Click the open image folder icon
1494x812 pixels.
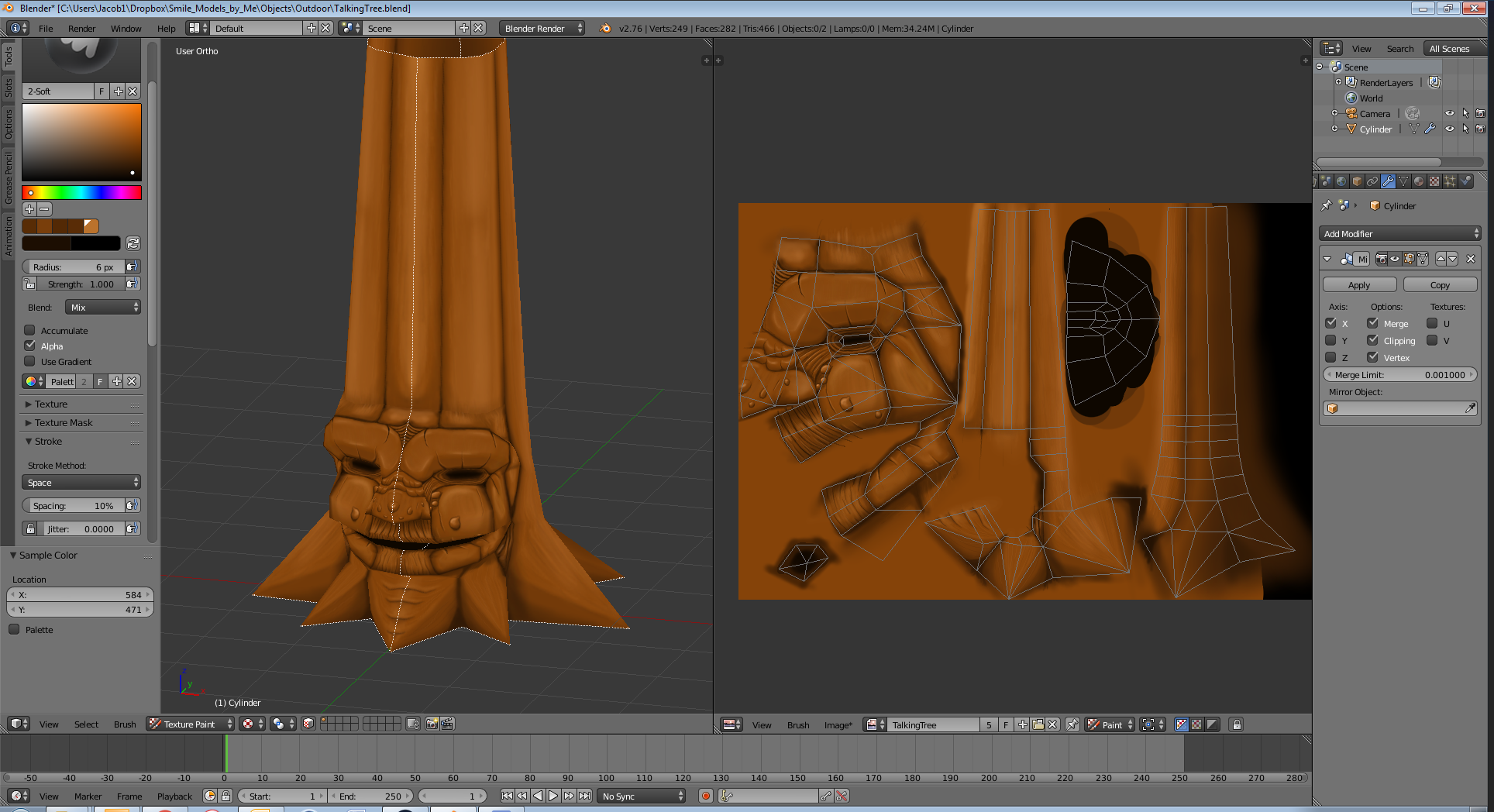[x=1038, y=724]
